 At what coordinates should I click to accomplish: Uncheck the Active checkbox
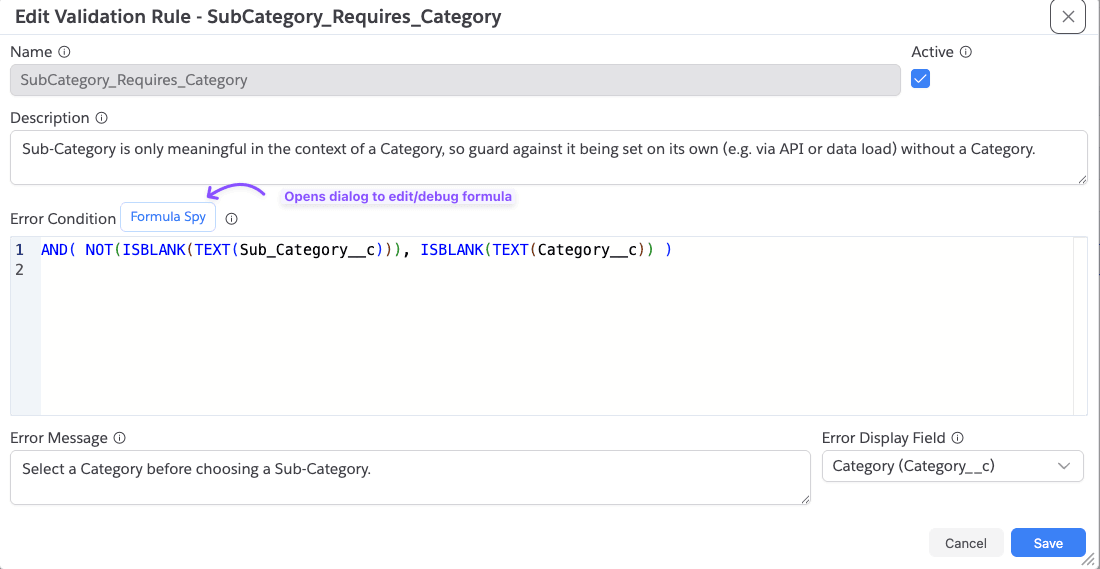[920, 79]
